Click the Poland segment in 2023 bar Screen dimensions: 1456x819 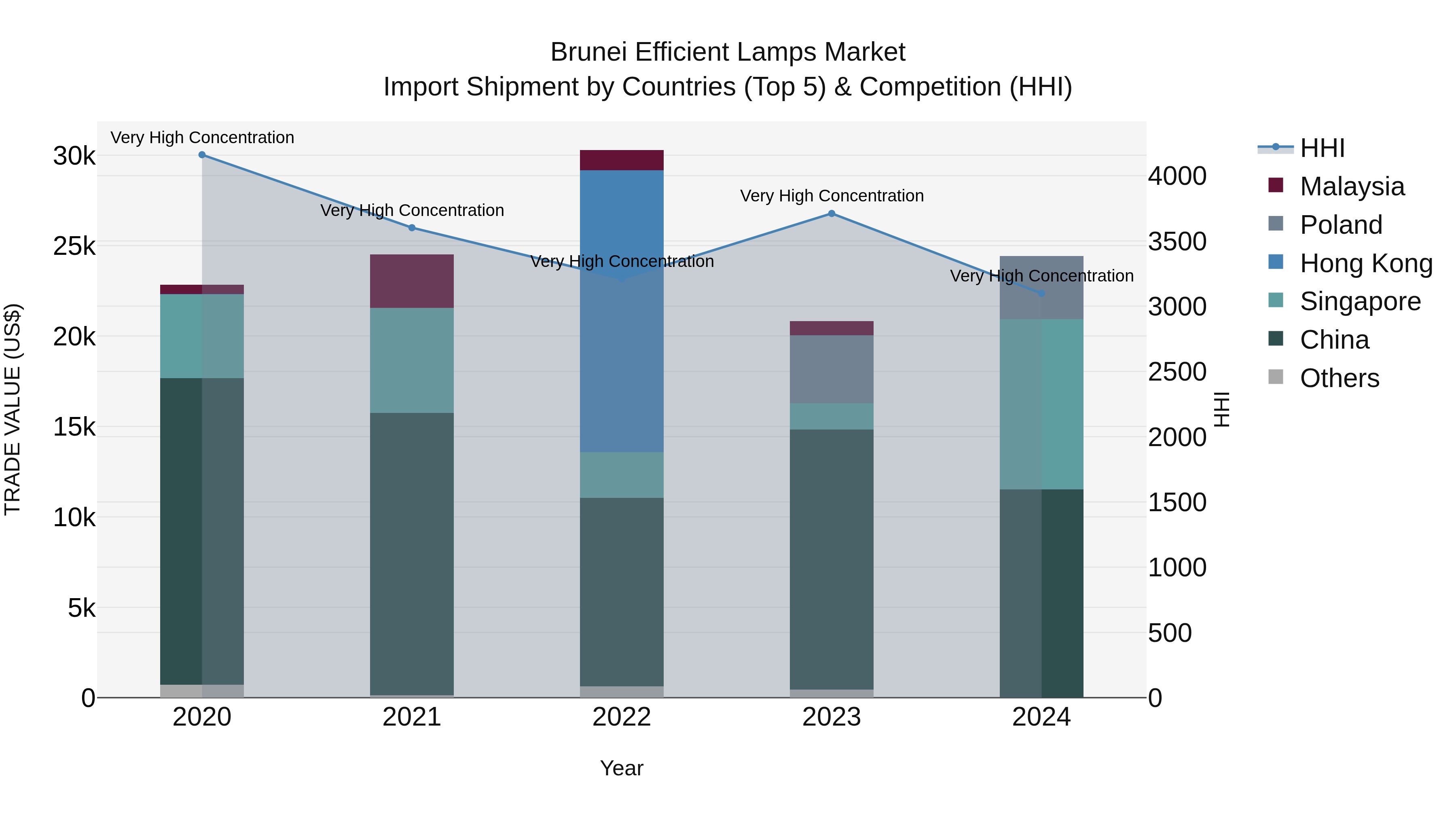click(832, 369)
